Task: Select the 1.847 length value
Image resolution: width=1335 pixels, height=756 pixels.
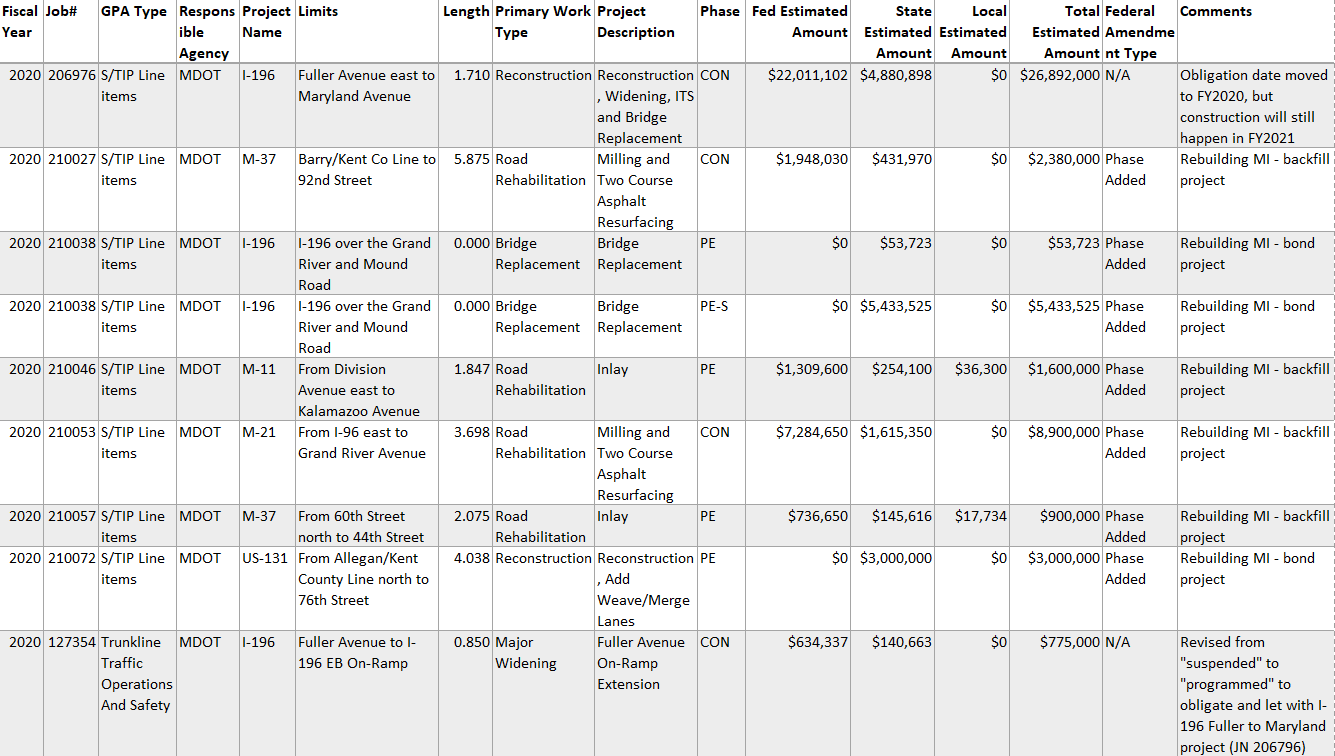Action: (x=471, y=369)
